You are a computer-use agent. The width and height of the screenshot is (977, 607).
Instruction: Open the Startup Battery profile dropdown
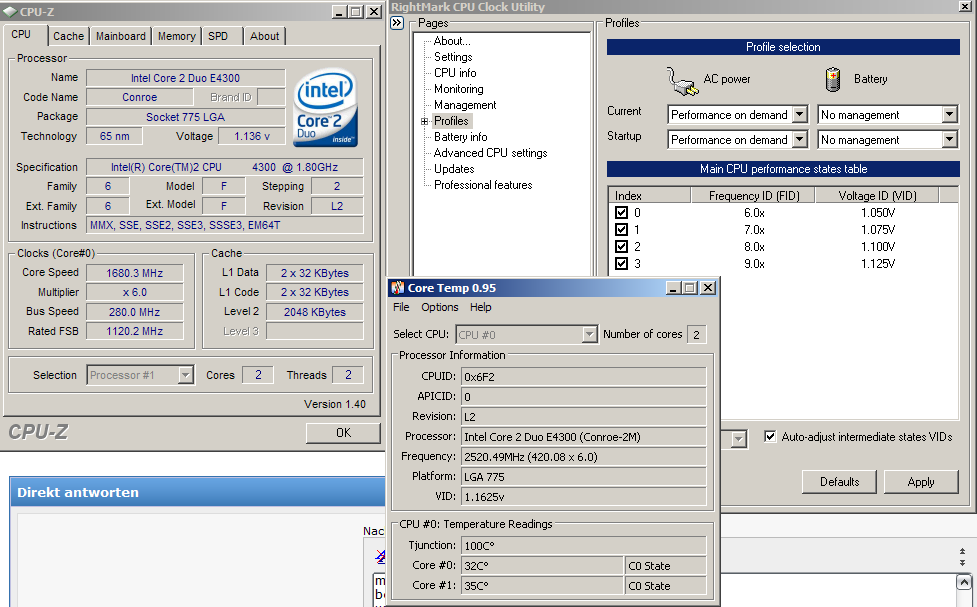coord(949,140)
